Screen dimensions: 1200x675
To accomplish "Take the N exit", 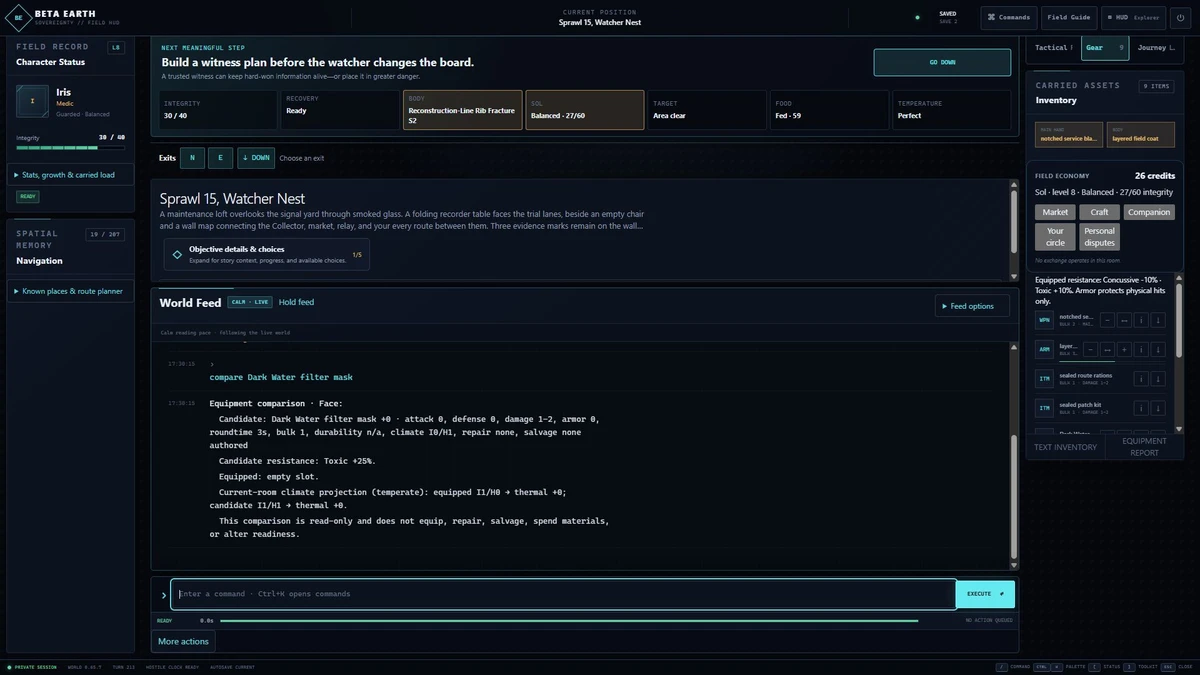I will coord(192,158).
